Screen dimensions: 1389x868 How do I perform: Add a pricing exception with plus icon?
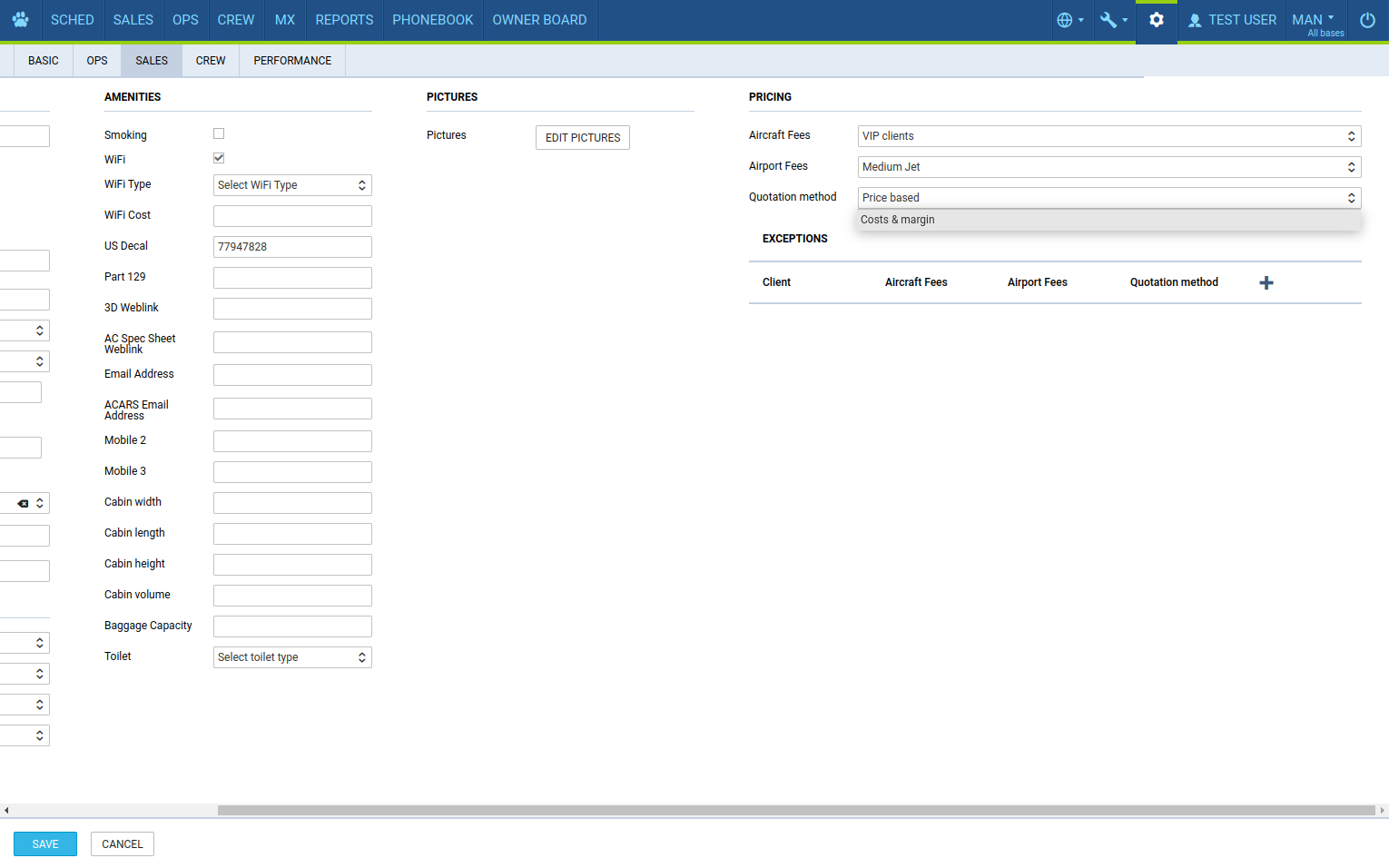pyautogui.click(x=1266, y=283)
